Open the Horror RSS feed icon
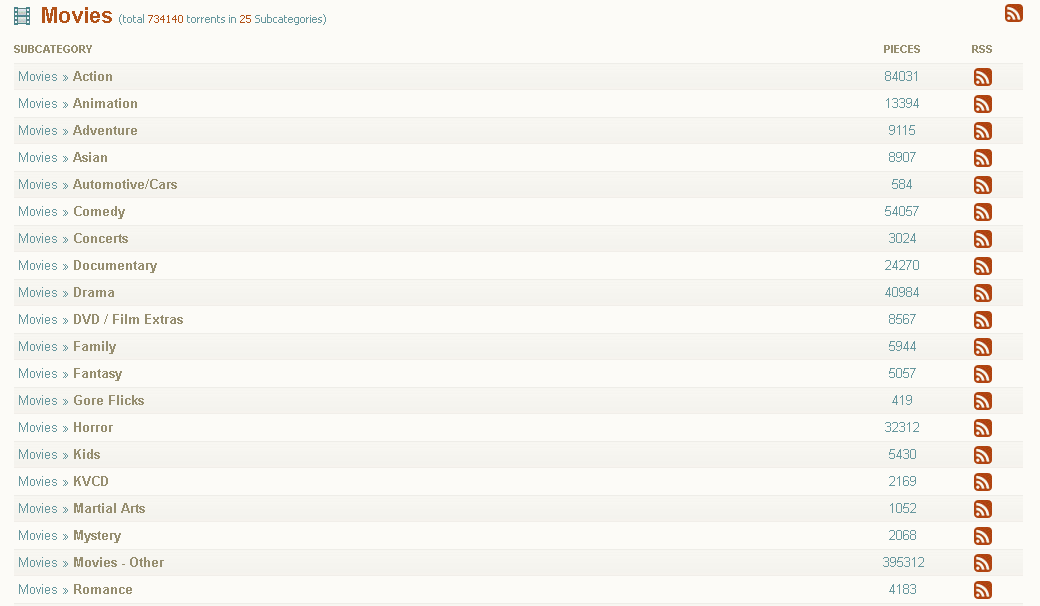Screen dimensions: 1040x606 tap(982, 428)
